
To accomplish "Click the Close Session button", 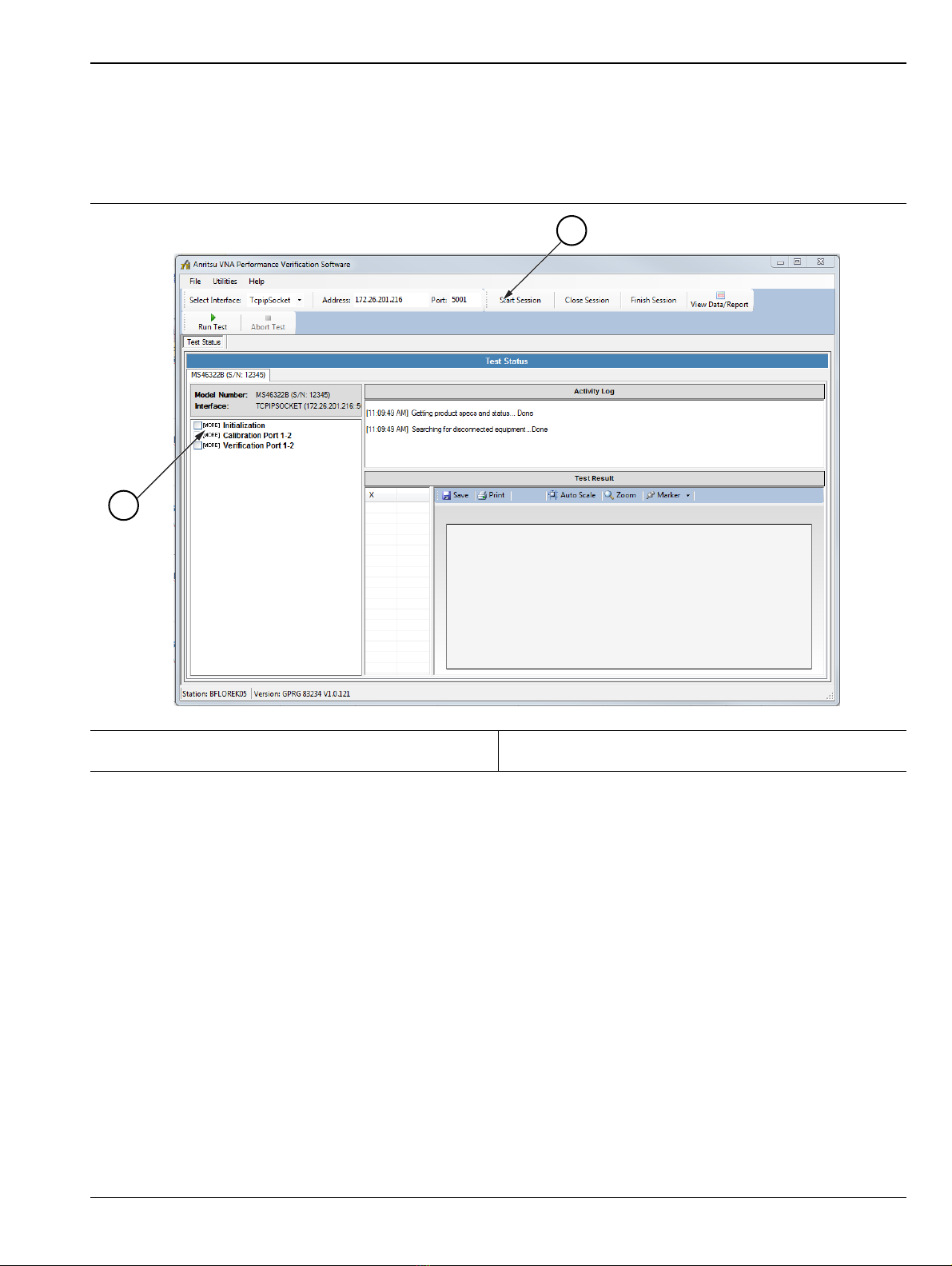I will click(587, 300).
